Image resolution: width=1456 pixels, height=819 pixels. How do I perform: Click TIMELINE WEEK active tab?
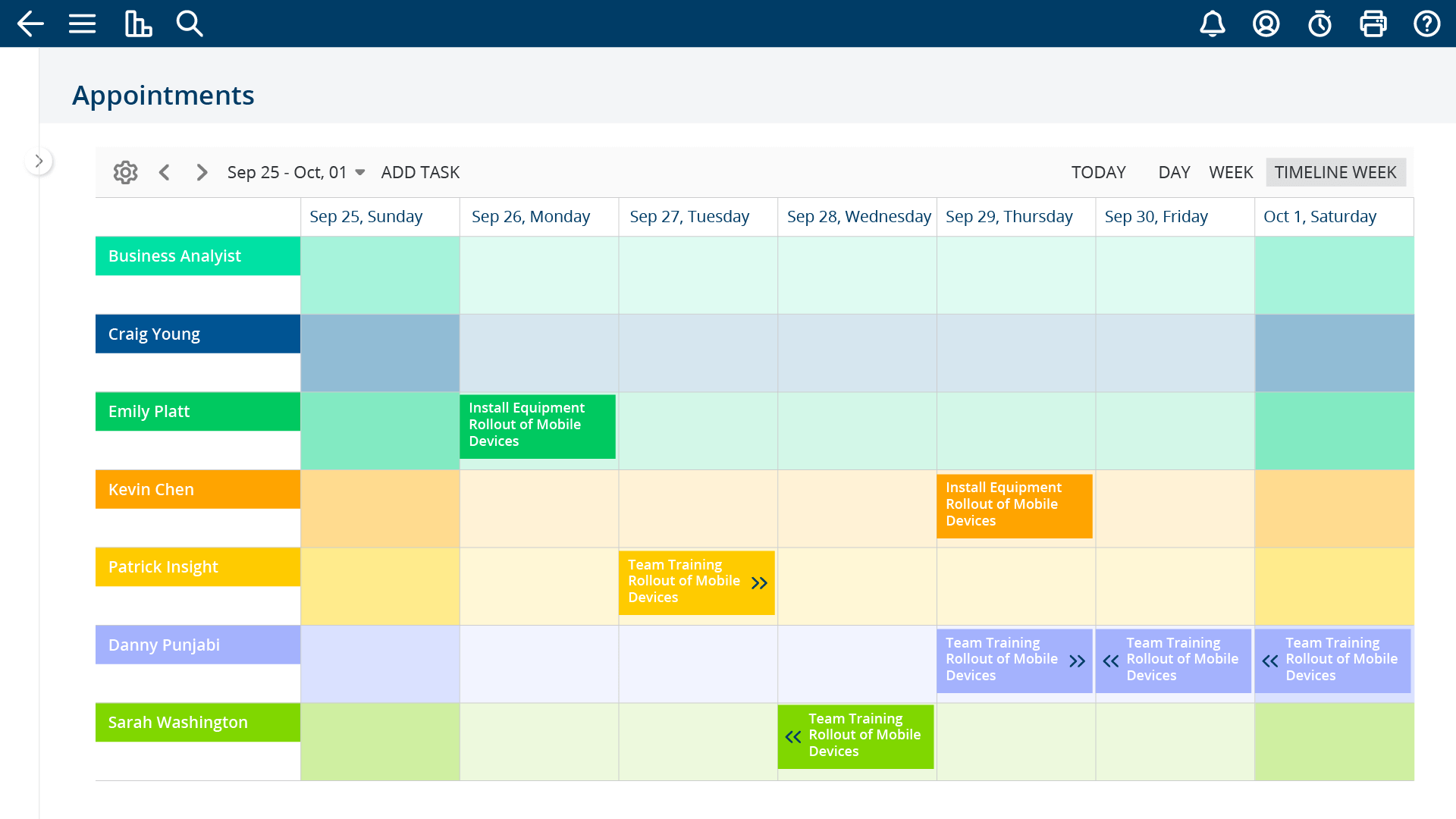click(1335, 172)
